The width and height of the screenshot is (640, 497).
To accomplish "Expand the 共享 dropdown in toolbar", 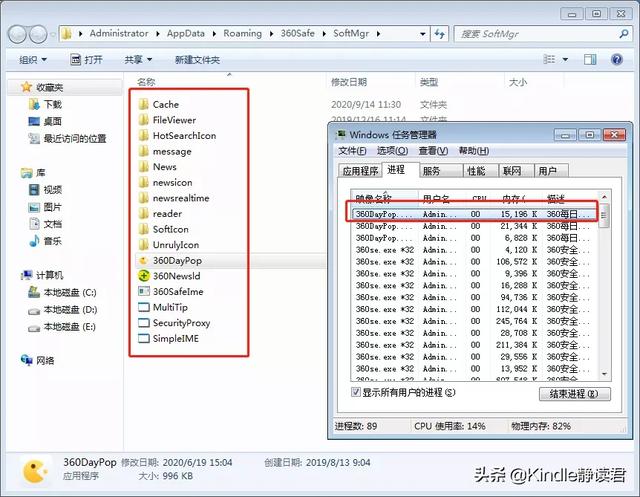I will coord(136,60).
